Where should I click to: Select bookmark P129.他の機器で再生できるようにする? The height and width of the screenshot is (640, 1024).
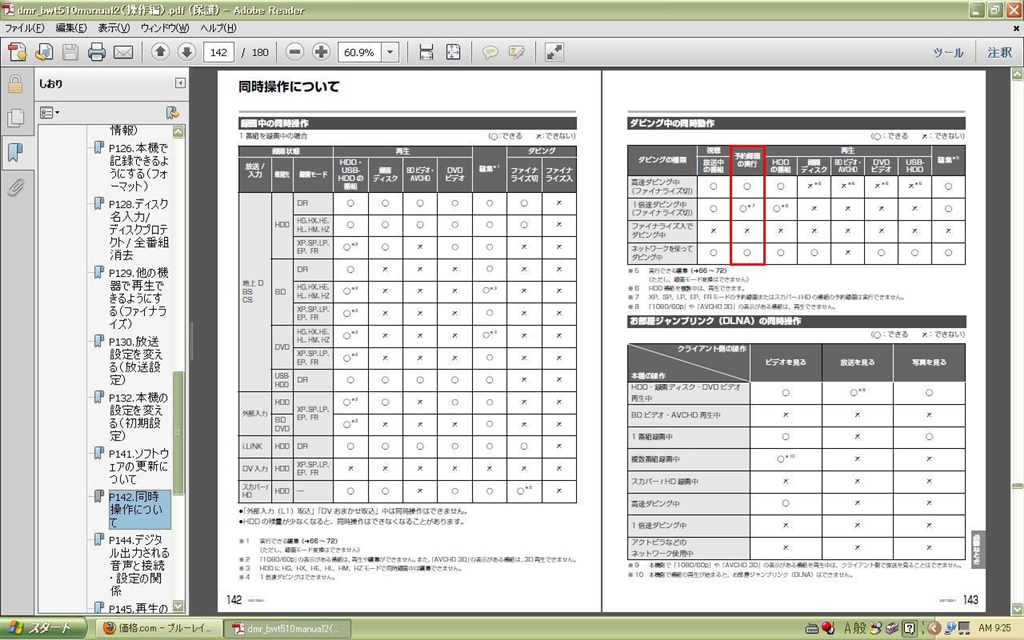pyautogui.click(x=139, y=298)
